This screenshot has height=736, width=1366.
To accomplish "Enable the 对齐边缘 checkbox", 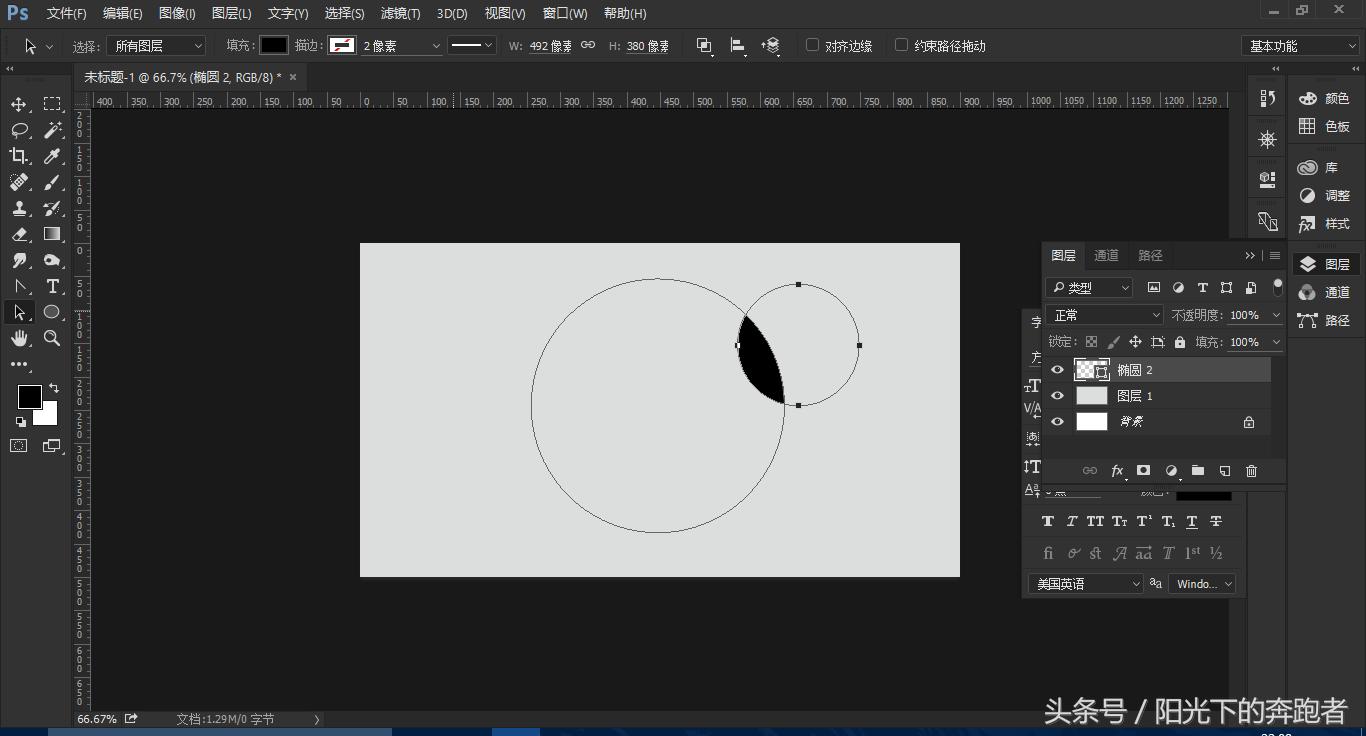I will pyautogui.click(x=812, y=45).
